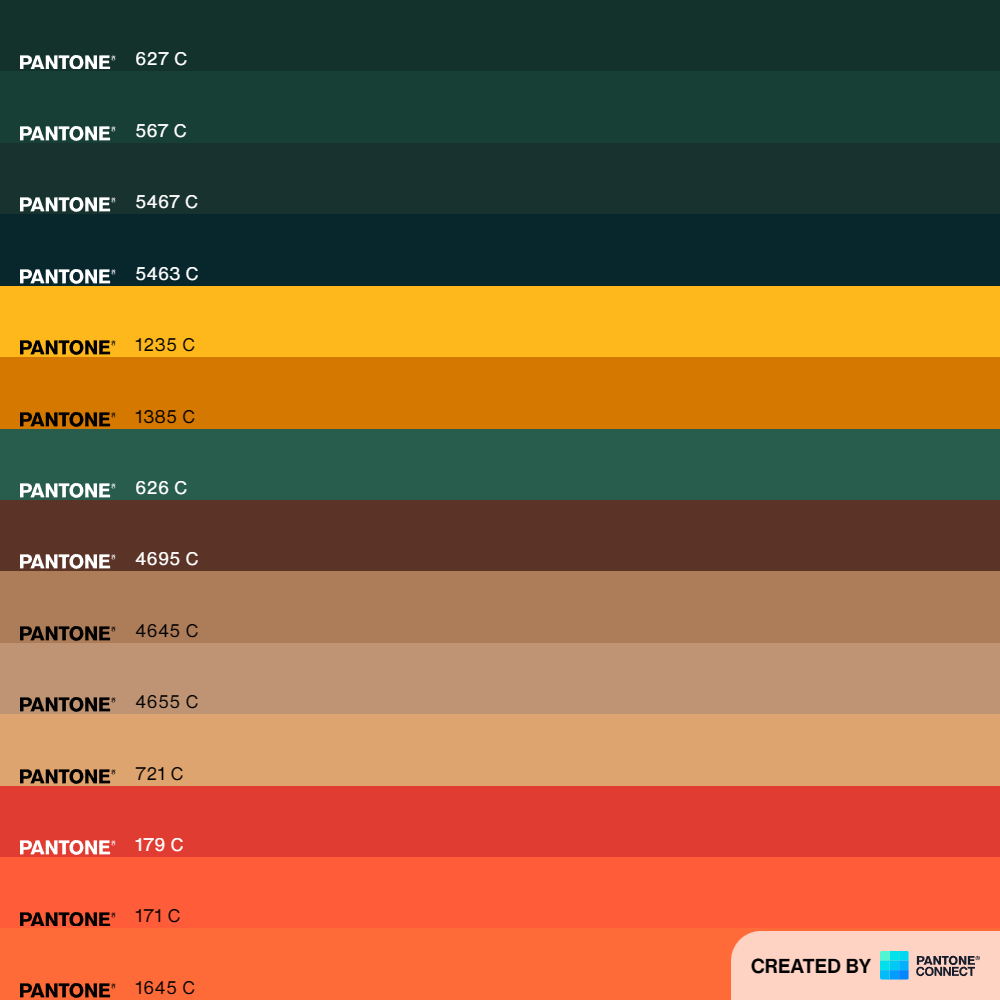The width and height of the screenshot is (1000, 1000).
Task: Select the Pantone 567 C color band
Action: coord(500,107)
